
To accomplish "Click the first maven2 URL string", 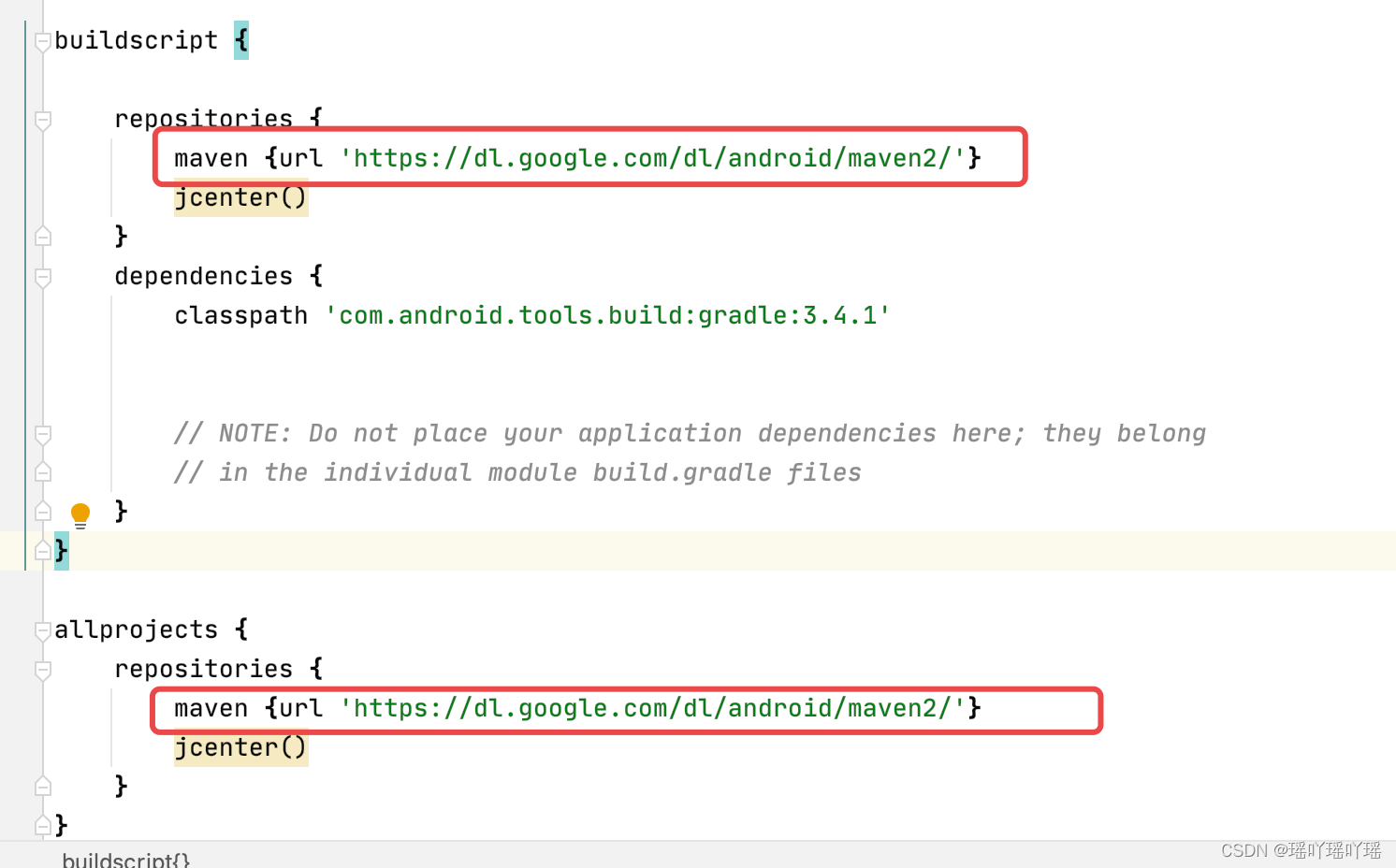I will pyautogui.click(x=655, y=157).
